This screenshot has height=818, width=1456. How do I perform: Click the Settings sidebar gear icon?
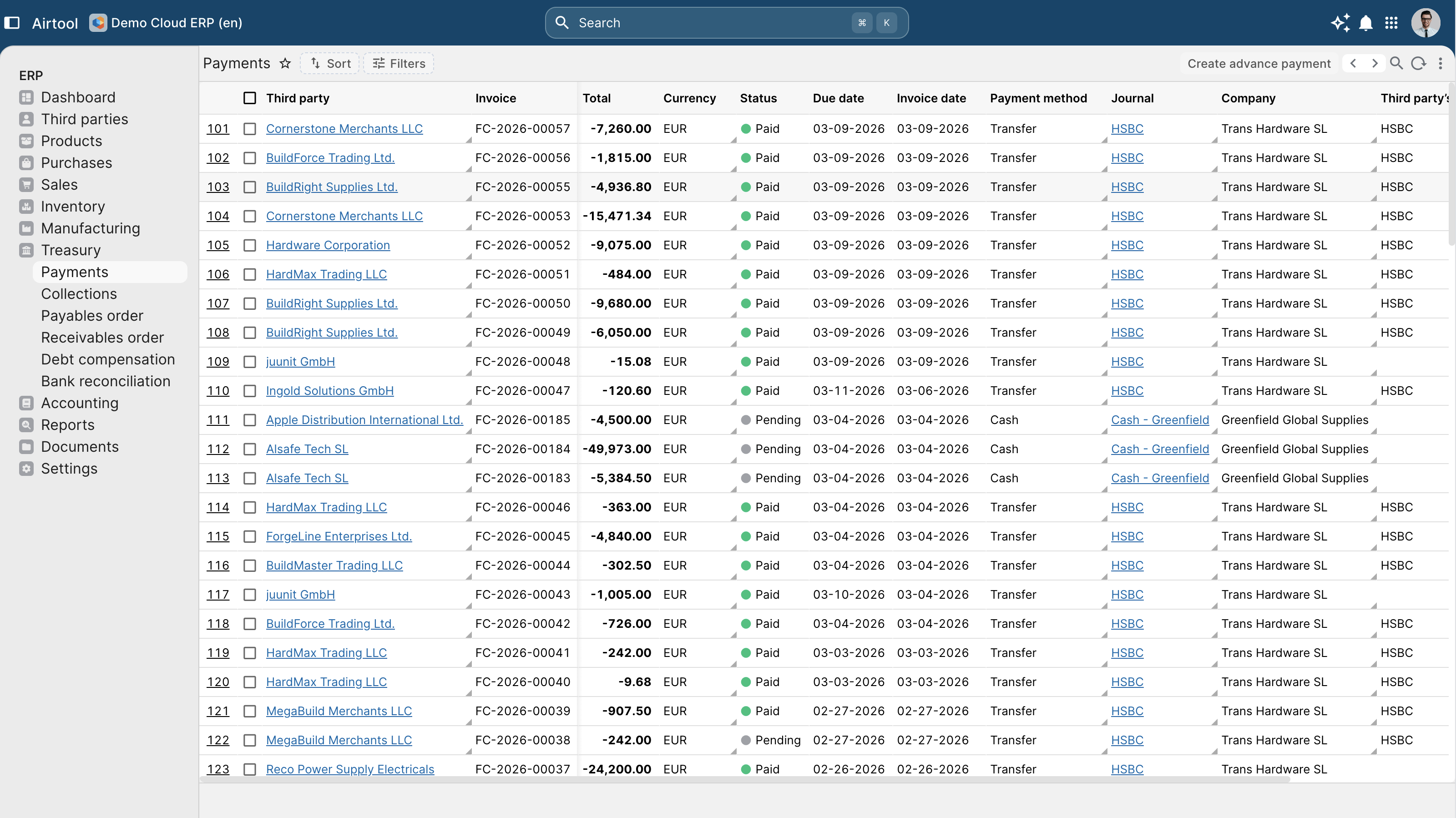(x=26, y=469)
